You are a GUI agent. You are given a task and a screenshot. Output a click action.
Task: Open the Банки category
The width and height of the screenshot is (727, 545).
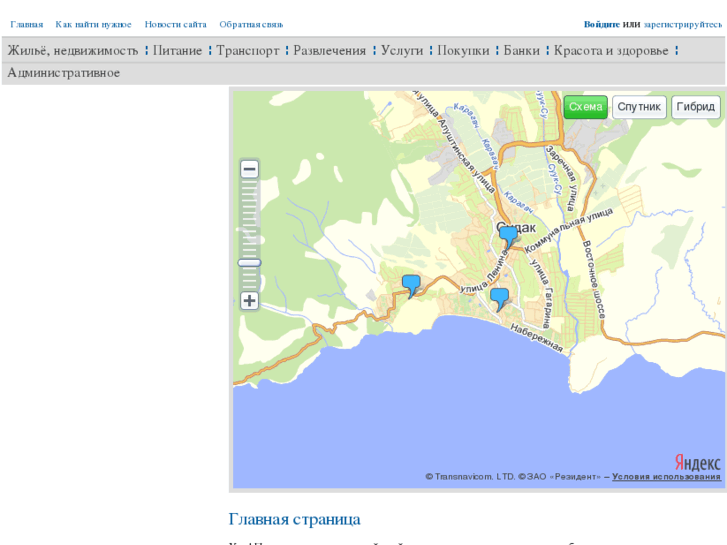pyautogui.click(x=521, y=51)
